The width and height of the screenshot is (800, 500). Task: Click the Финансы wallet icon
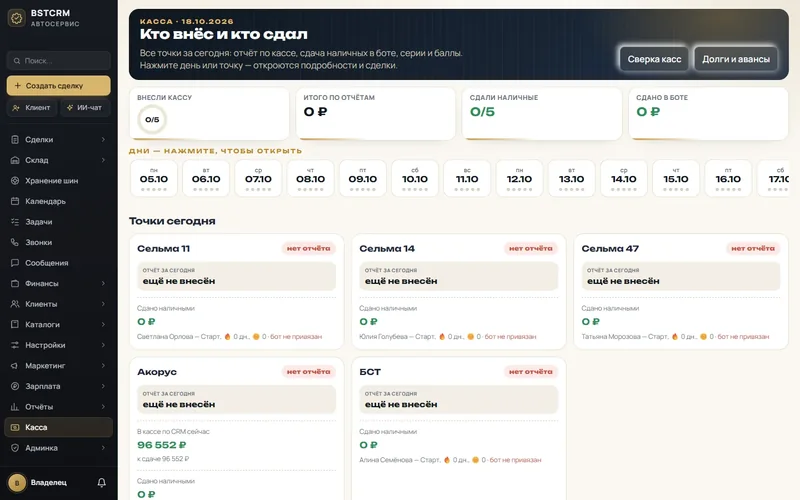(15, 283)
